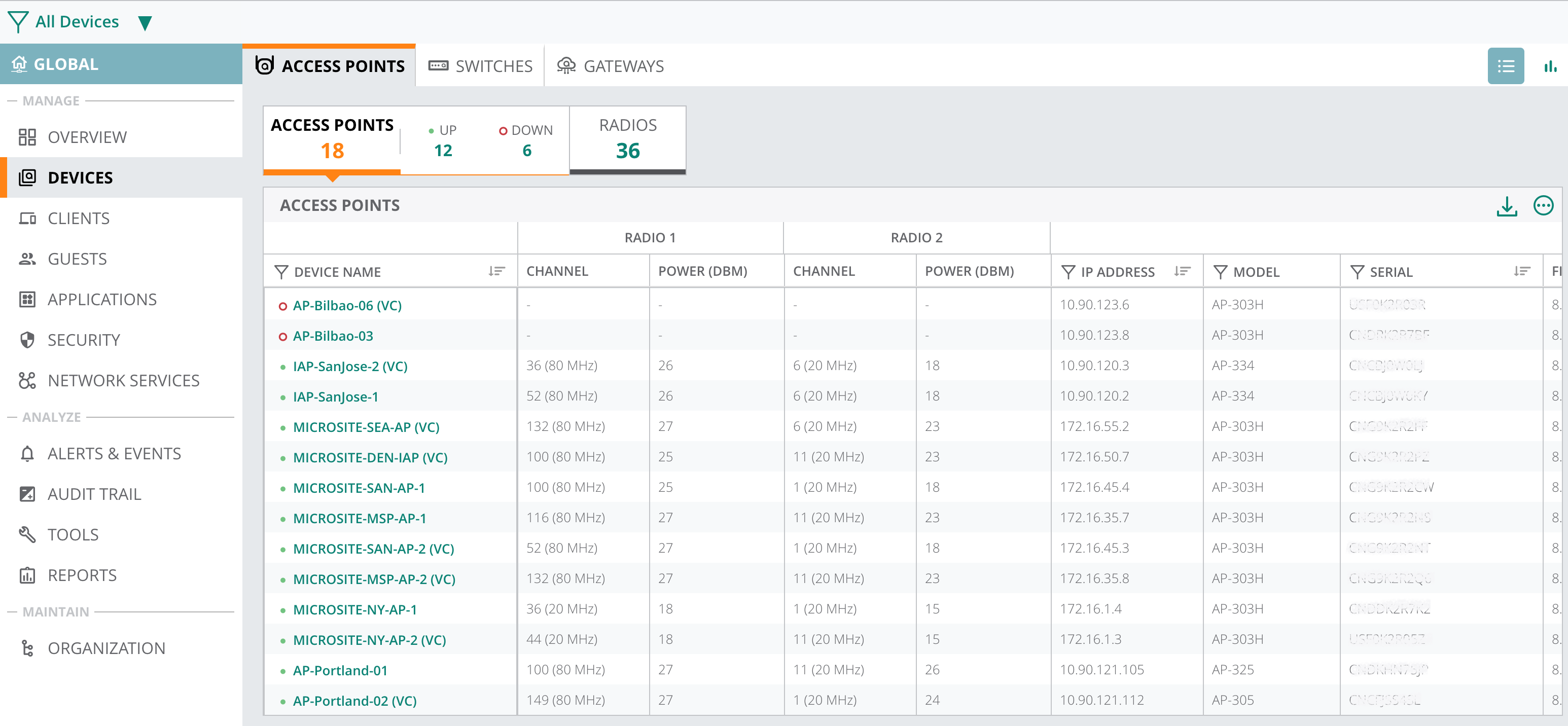The image size is (1568, 726).
Task: Filter by Model funnel icon
Action: coord(1220,272)
